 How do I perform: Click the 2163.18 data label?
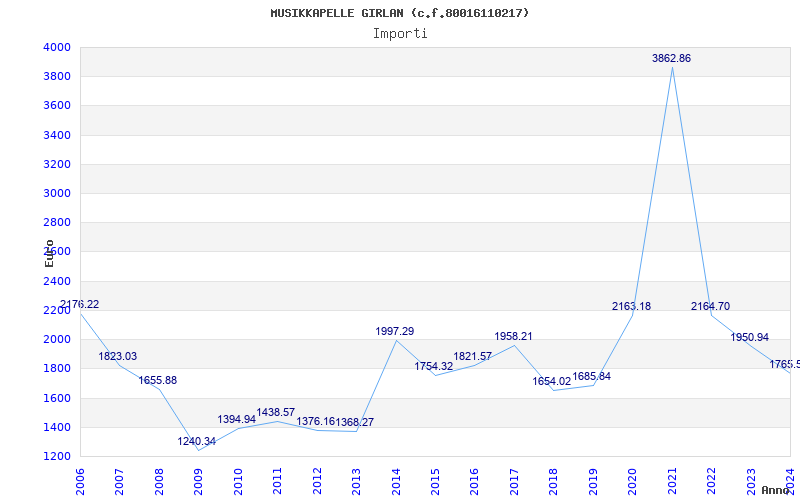pyautogui.click(x=632, y=307)
